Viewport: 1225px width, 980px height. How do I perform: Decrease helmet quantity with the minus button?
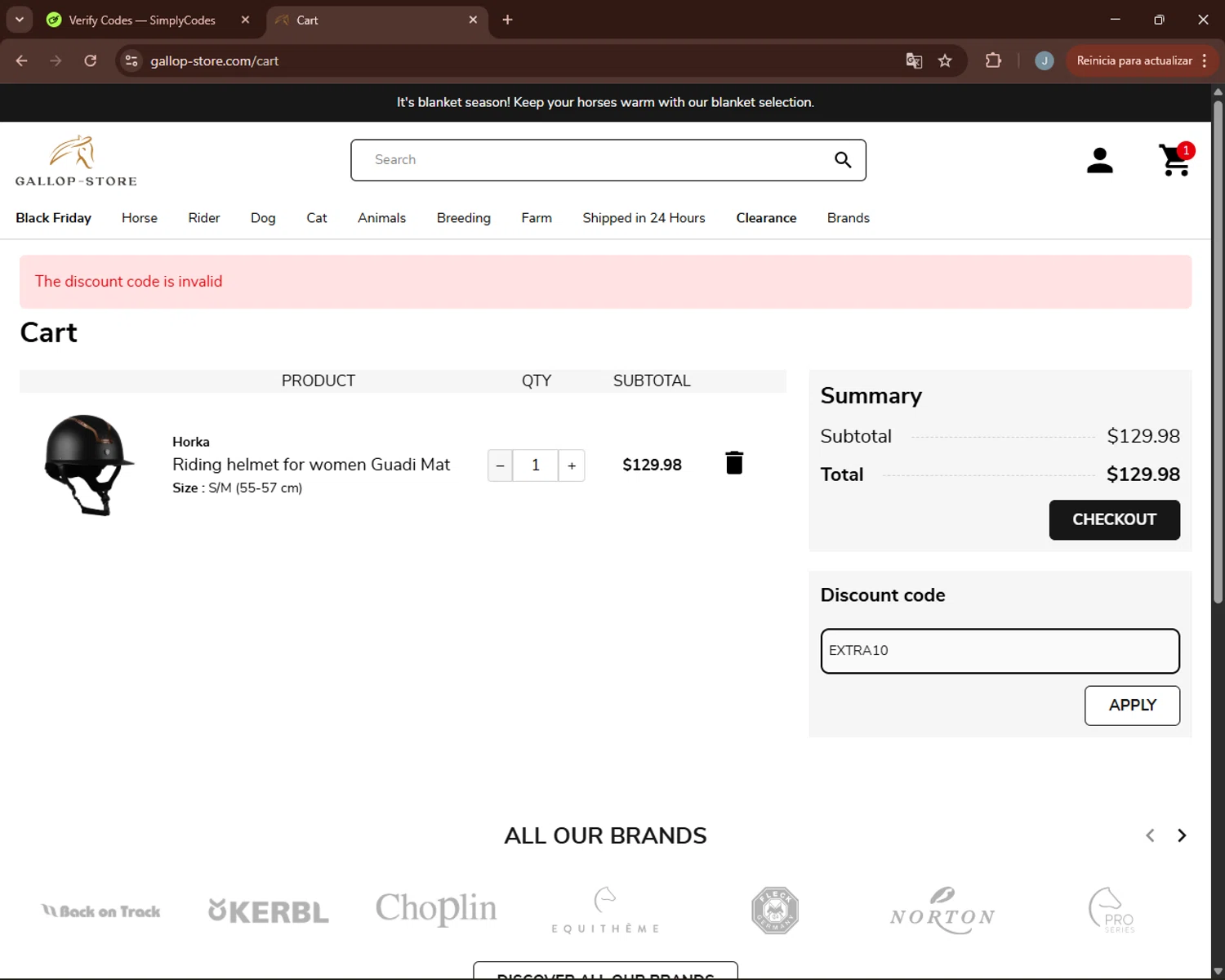pyautogui.click(x=501, y=465)
